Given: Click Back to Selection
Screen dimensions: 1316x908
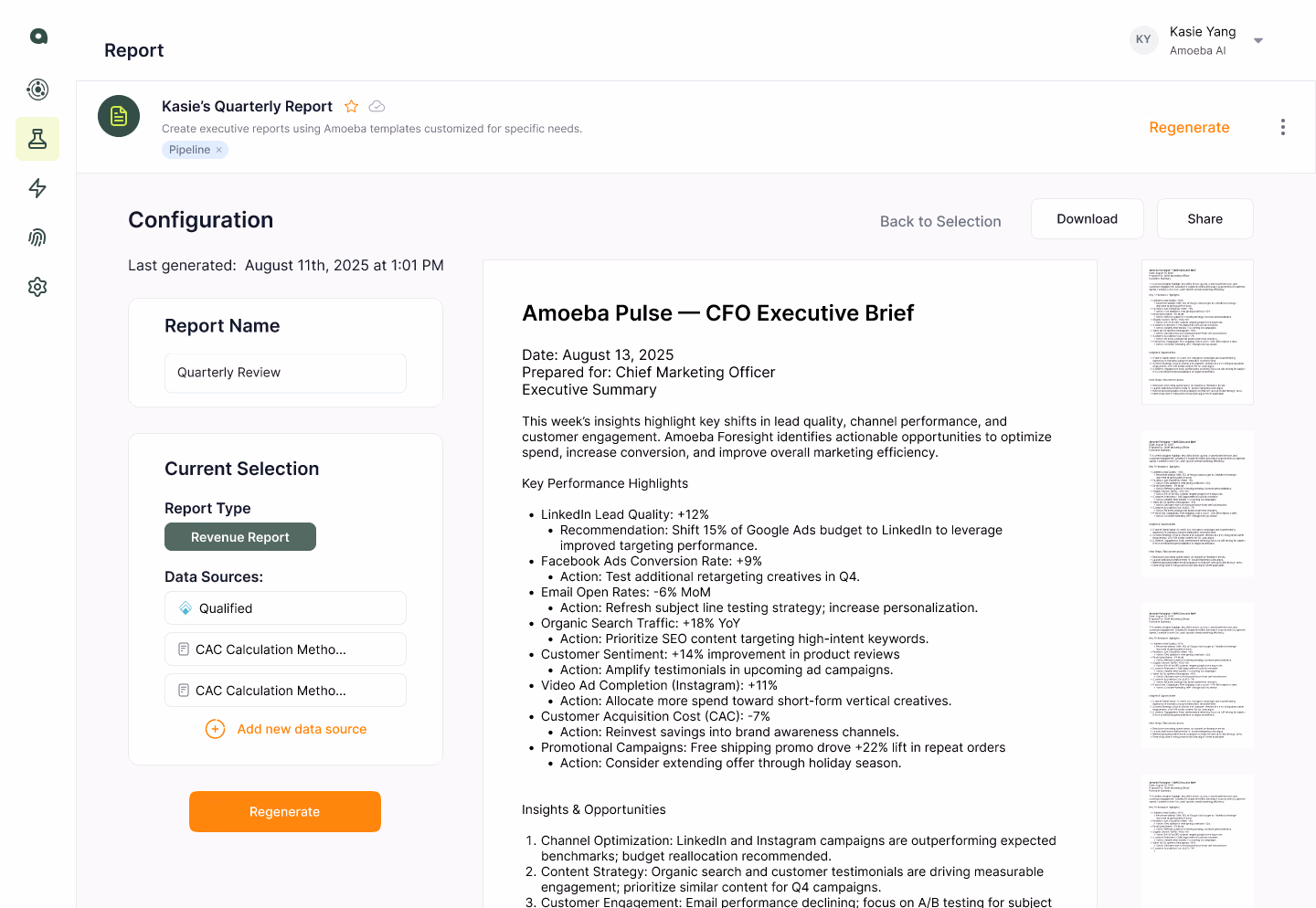Looking at the screenshot, I should click(x=940, y=221).
